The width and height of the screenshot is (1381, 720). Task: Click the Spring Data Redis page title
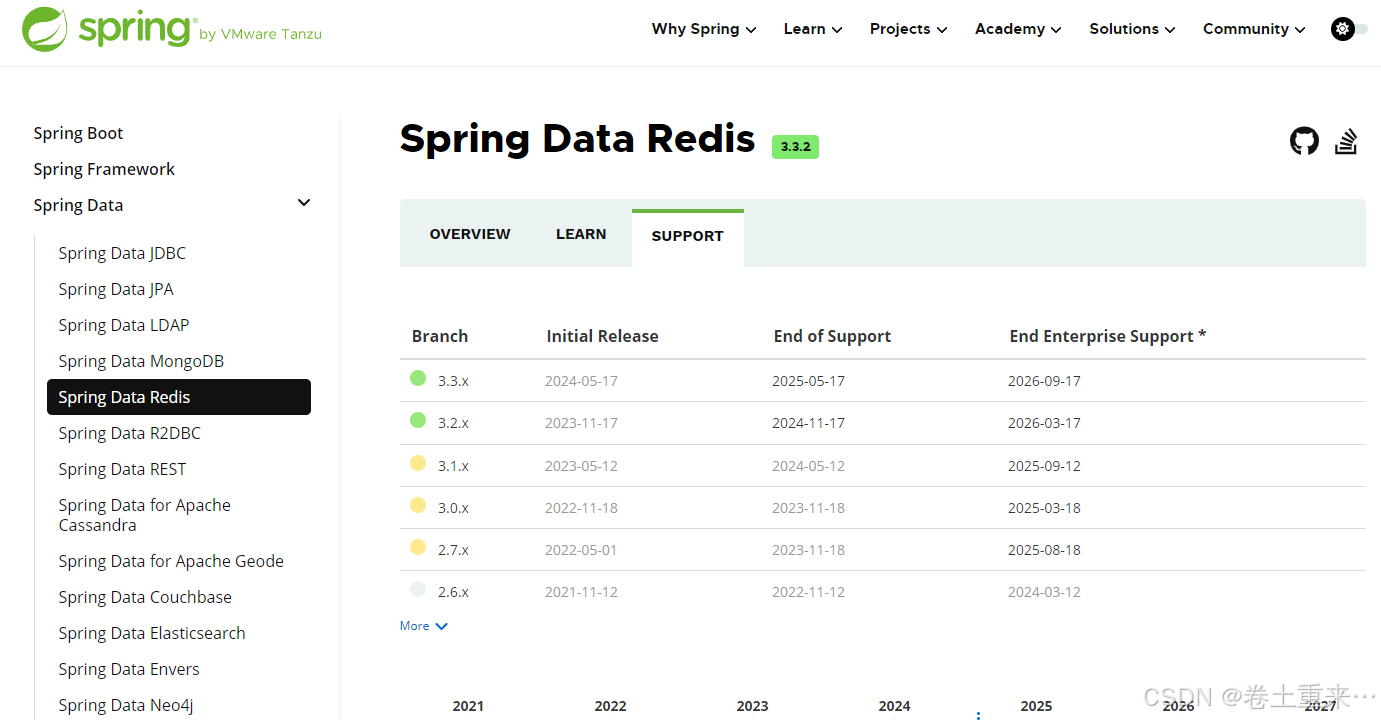(x=577, y=138)
